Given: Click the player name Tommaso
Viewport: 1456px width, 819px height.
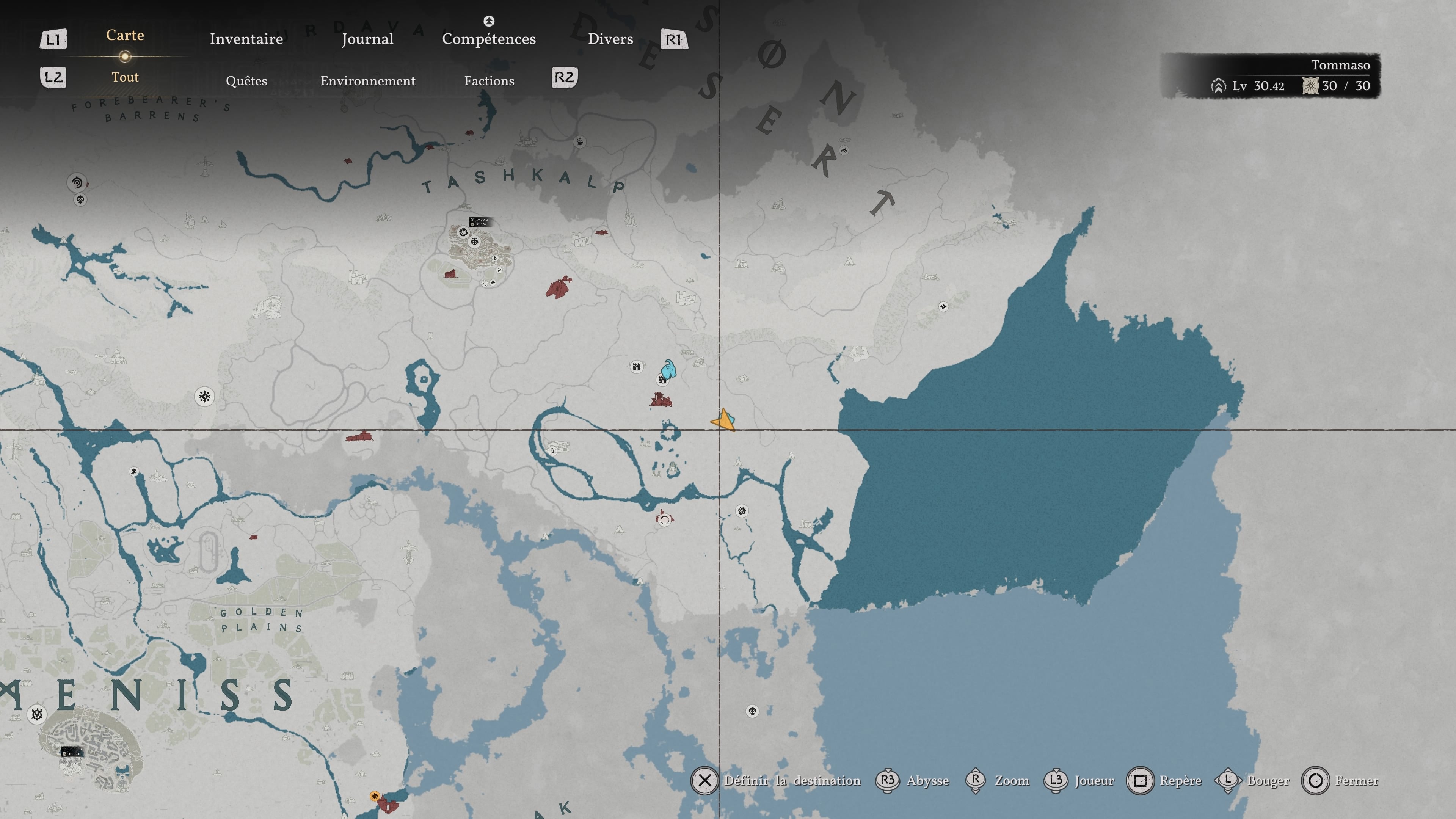Looking at the screenshot, I should click(x=1340, y=65).
